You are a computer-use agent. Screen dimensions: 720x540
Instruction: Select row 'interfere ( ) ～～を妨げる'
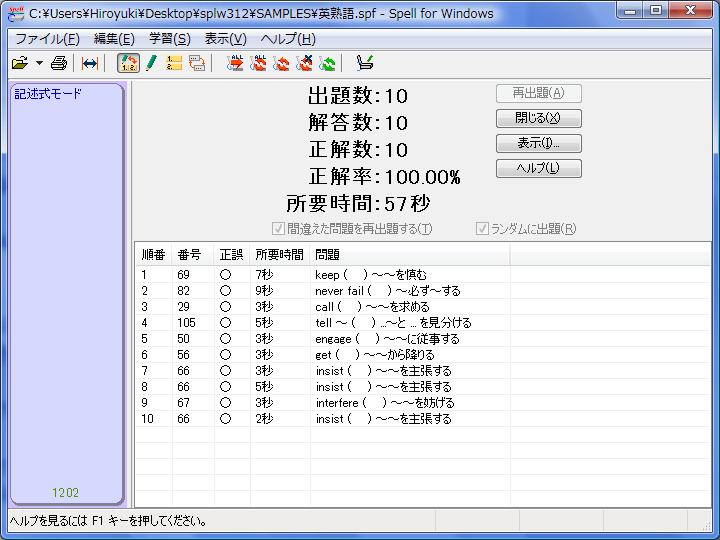tap(422, 403)
